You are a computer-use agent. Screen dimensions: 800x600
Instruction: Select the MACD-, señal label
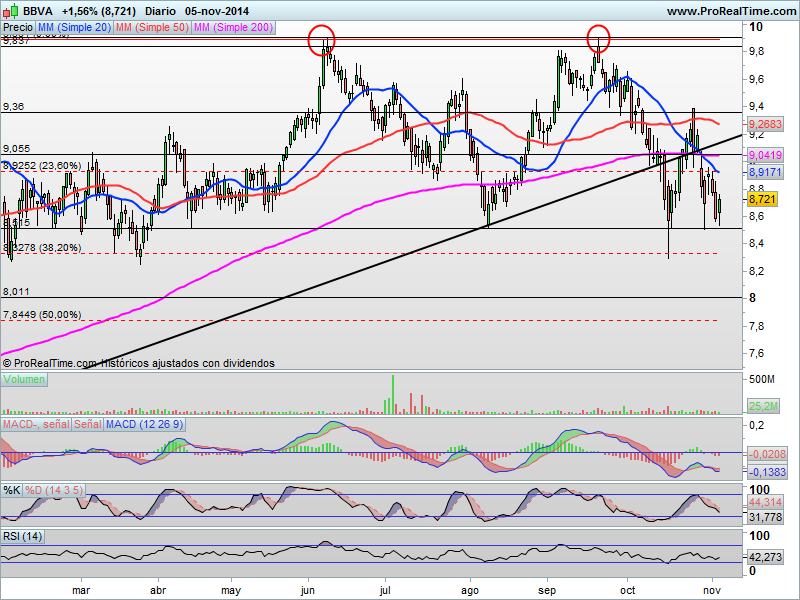click(x=36, y=424)
